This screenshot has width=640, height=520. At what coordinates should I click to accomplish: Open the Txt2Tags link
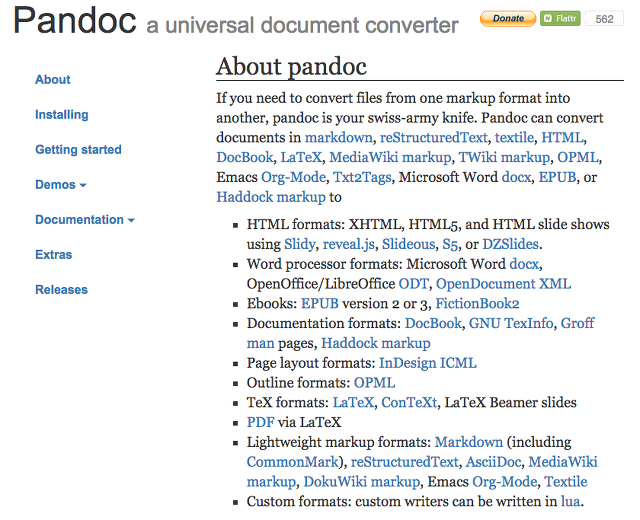[362, 177]
